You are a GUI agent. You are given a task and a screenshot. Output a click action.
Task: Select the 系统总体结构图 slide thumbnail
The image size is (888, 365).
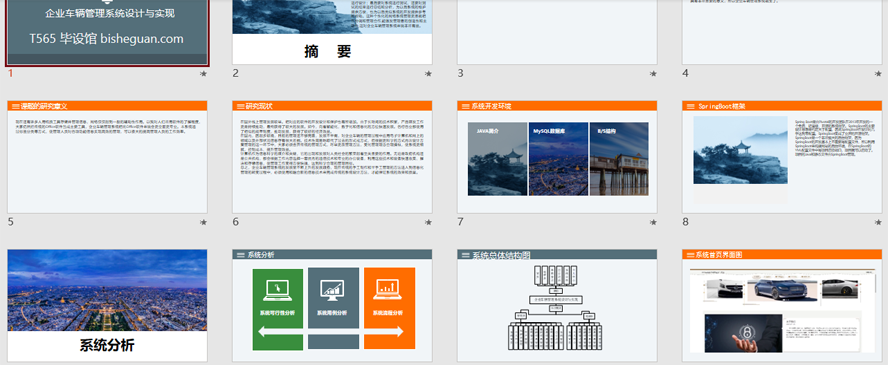coord(557,306)
